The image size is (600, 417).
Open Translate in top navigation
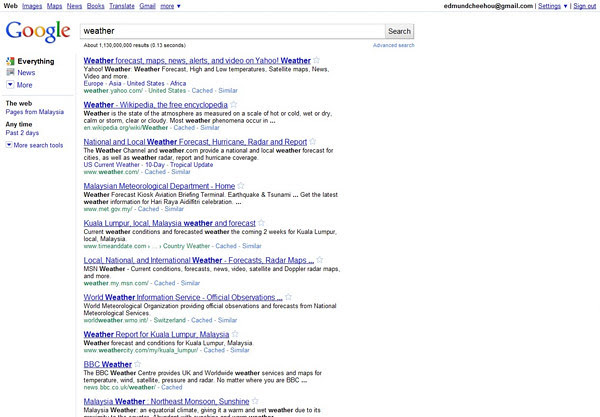tap(122, 6)
